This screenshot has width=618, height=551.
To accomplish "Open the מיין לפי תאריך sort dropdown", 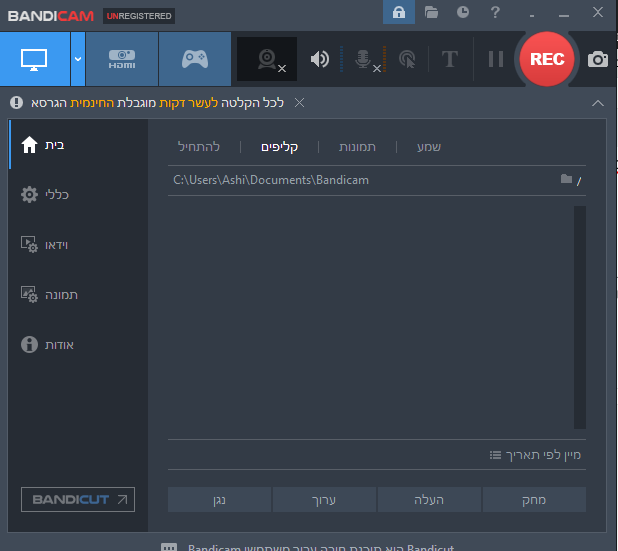I will pos(535,455).
